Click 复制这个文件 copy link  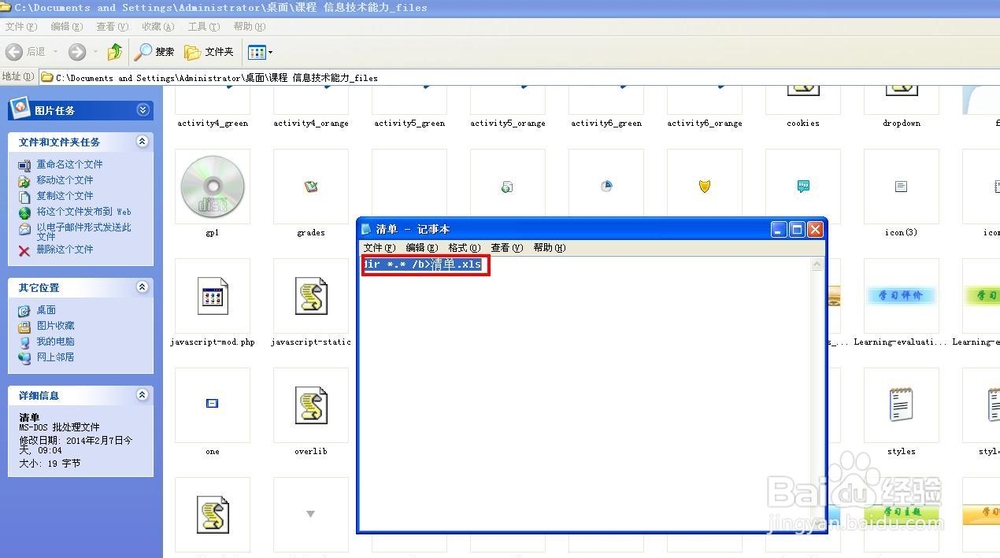[64, 196]
